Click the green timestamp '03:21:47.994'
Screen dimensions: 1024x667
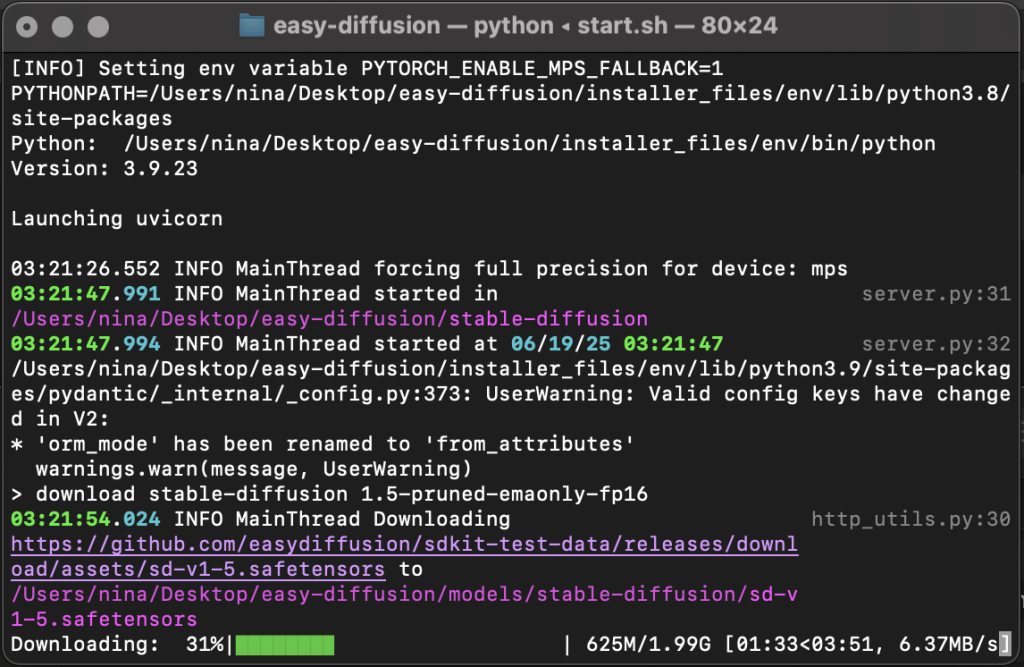(86, 344)
